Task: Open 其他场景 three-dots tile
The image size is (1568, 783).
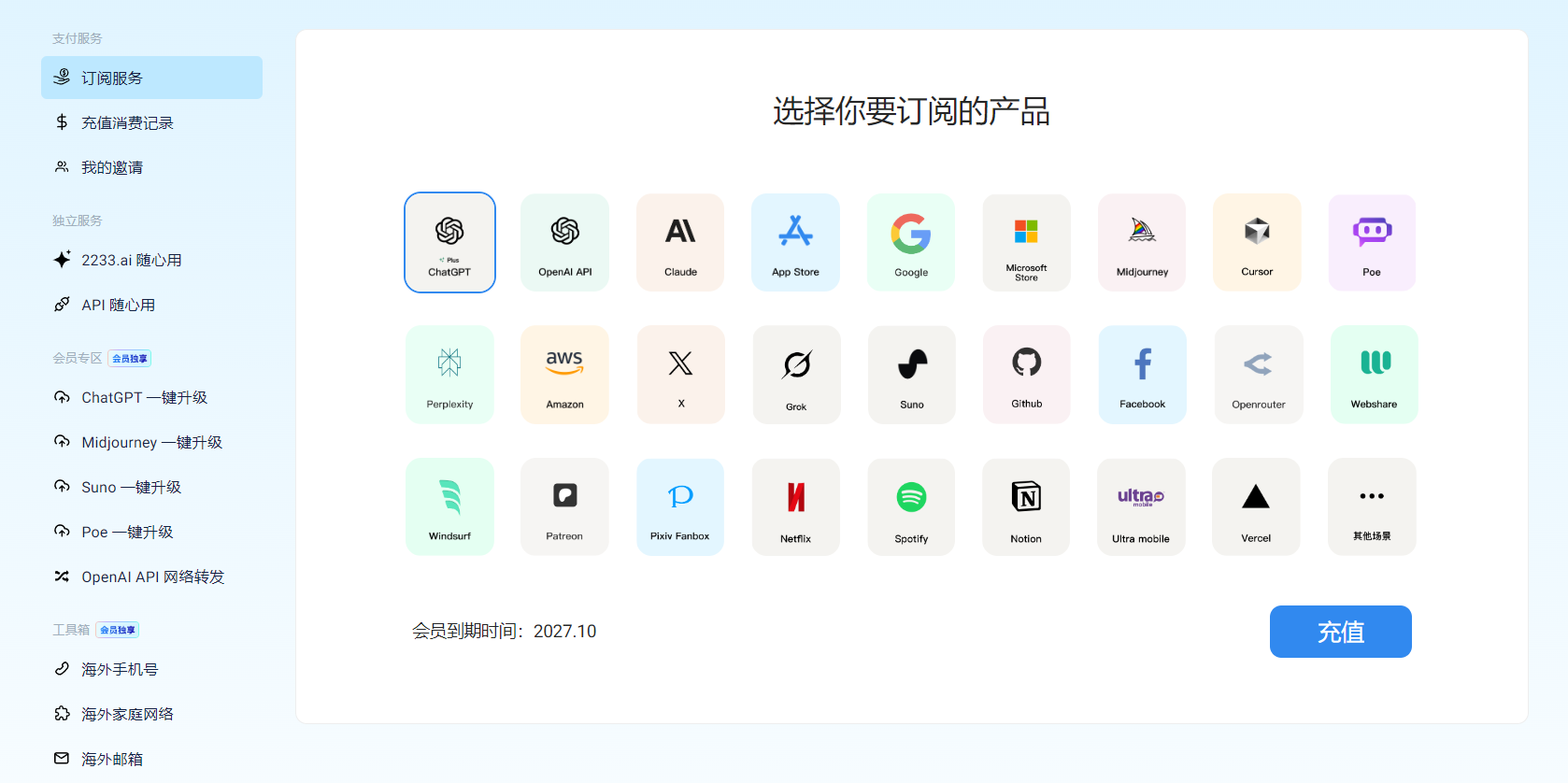Action: [x=1372, y=506]
